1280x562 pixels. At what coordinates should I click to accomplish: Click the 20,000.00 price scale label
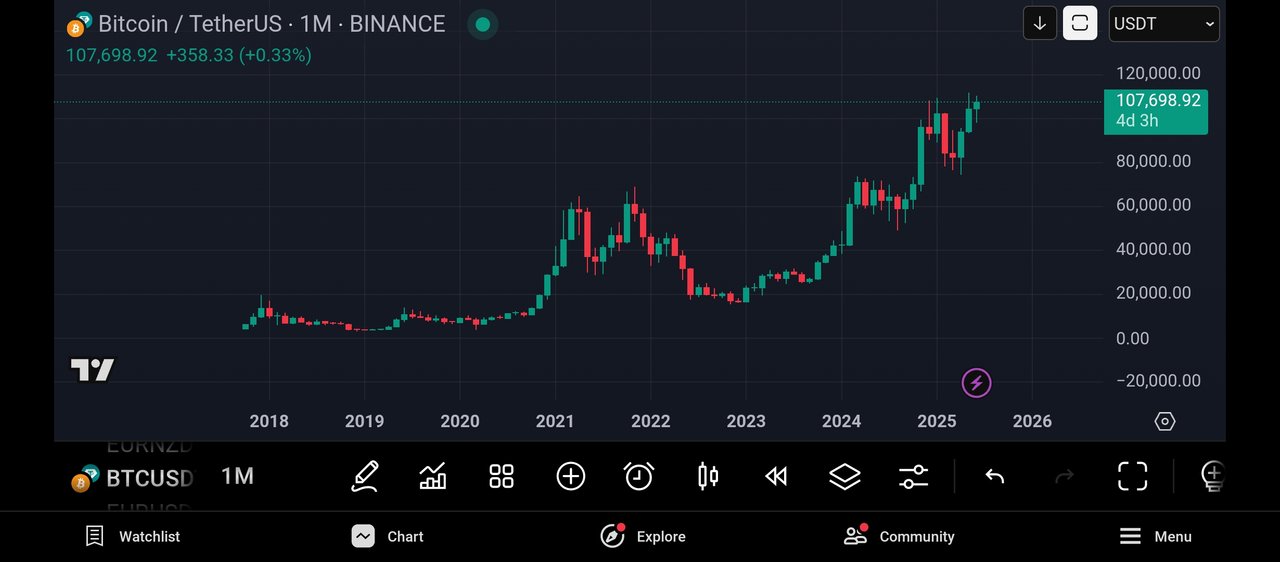1153,293
